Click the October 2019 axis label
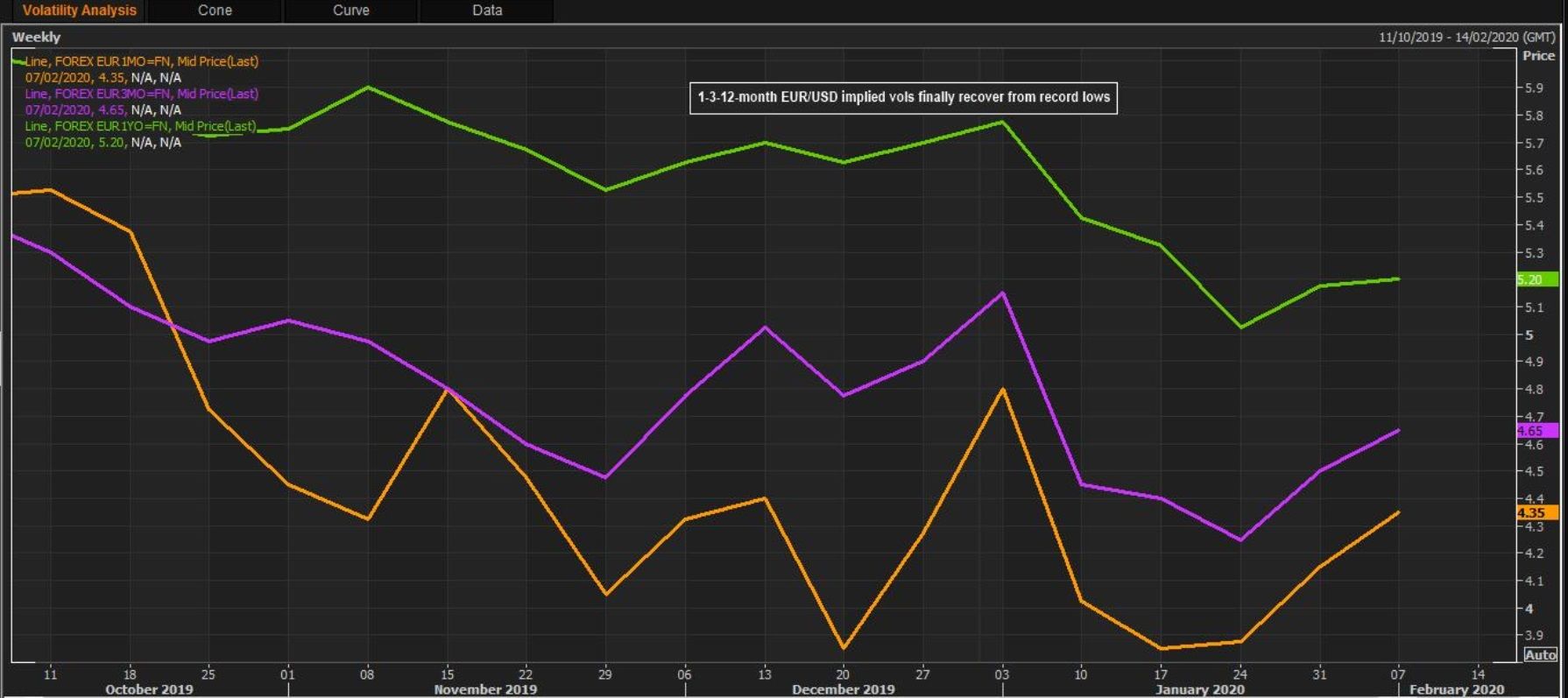Viewport: 1568px width, 698px height. click(149, 689)
